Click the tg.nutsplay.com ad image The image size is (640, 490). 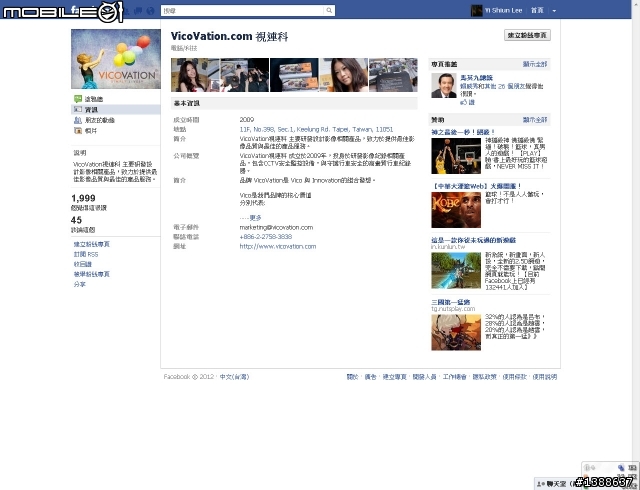point(456,332)
